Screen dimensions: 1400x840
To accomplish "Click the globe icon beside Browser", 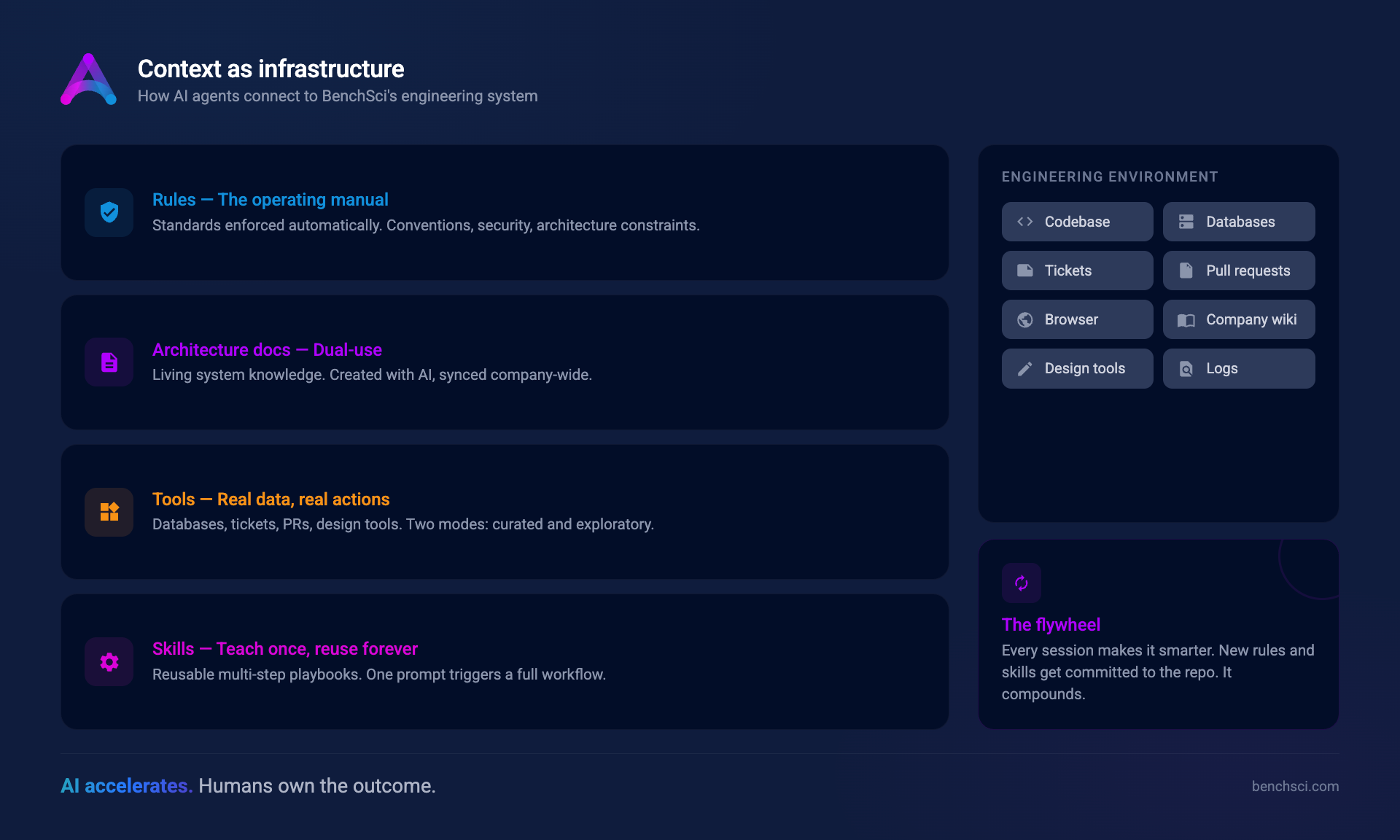I will tap(1024, 319).
